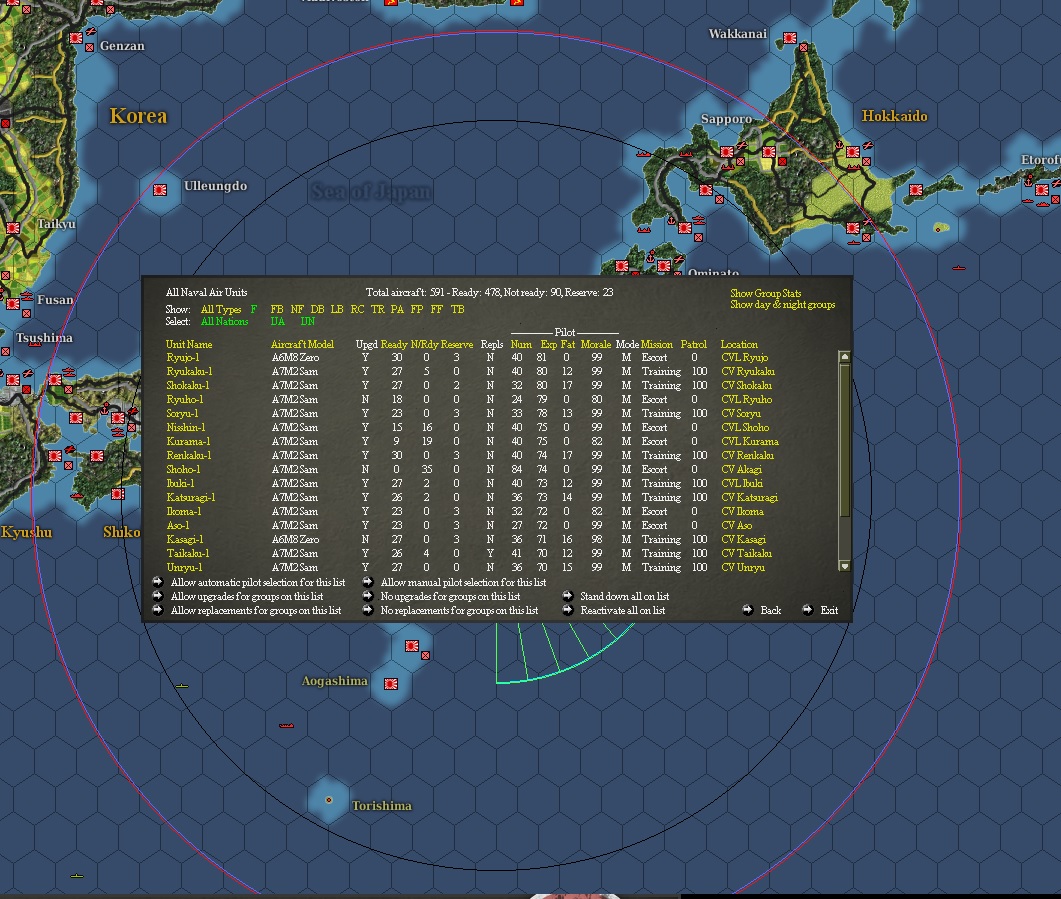Screen dimensions: 1061x899
Task: Click arrow icon beside Reactivate all on list
Action: click(568, 610)
